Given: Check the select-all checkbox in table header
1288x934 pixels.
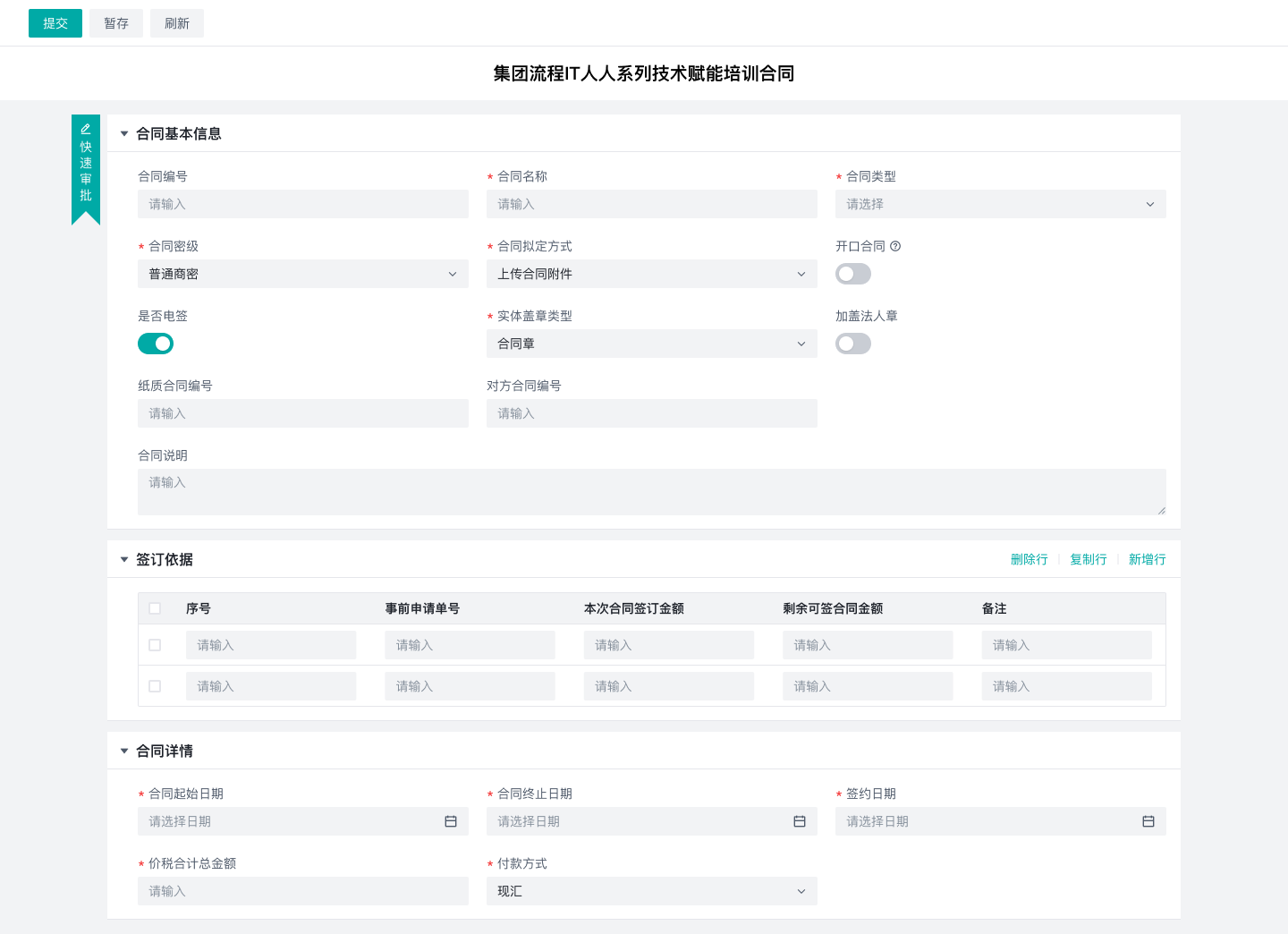Looking at the screenshot, I should pyautogui.click(x=155, y=608).
